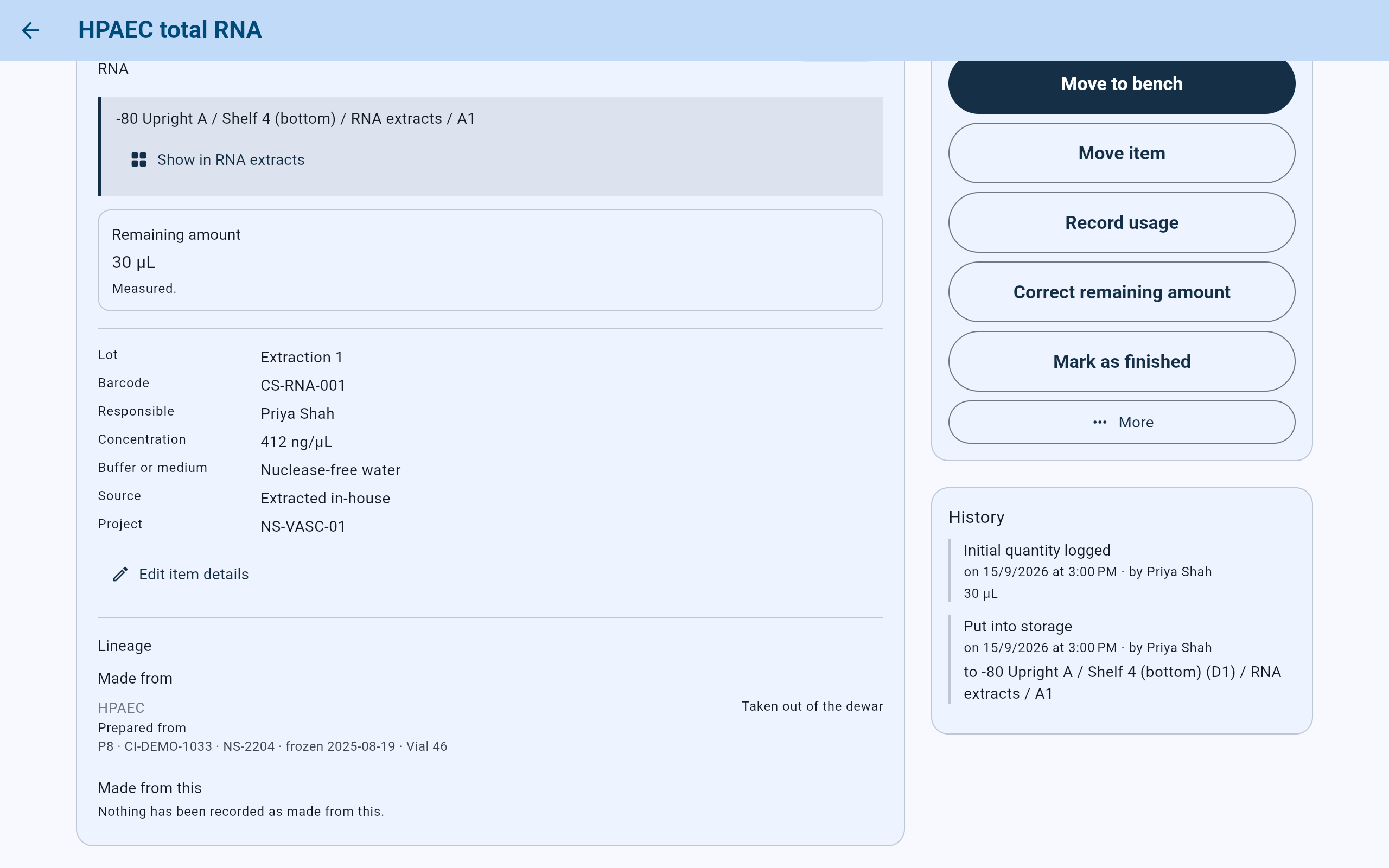Go back using the arrow icon
Image resolution: width=1389 pixels, height=868 pixels.
click(x=30, y=30)
